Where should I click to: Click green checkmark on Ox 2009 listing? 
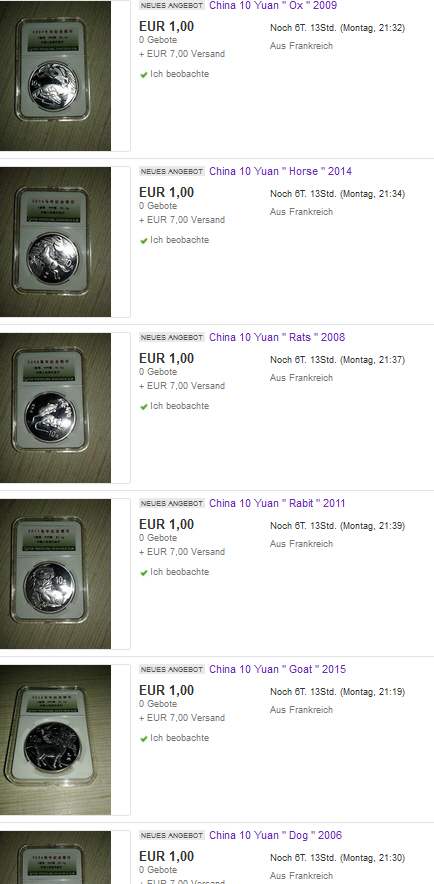tap(144, 74)
